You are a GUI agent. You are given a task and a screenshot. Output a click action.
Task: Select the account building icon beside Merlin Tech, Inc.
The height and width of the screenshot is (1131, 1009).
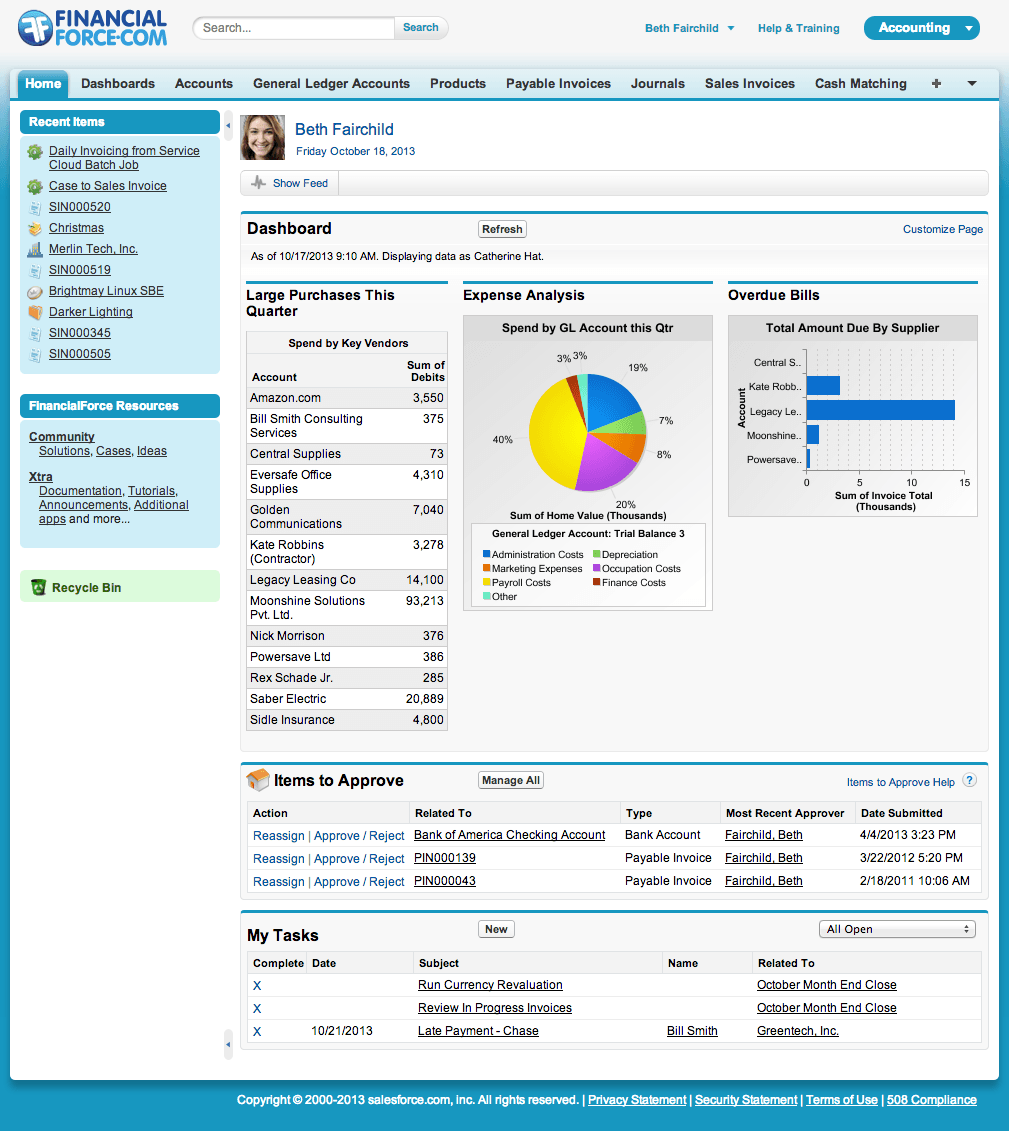pyautogui.click(x=35, y=249)
